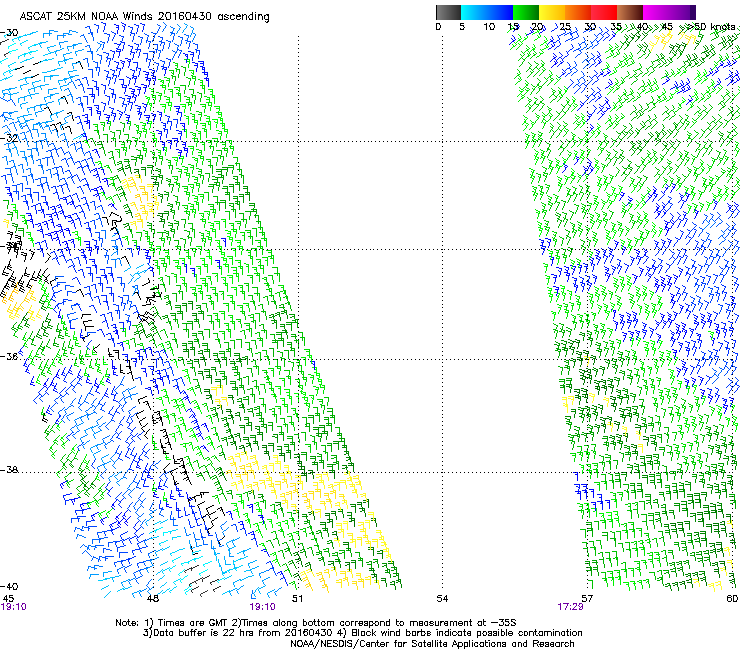This screenshot has height=650, width=740.
Task: Click the '>50 knots' legend label
Action: point(711,27)
